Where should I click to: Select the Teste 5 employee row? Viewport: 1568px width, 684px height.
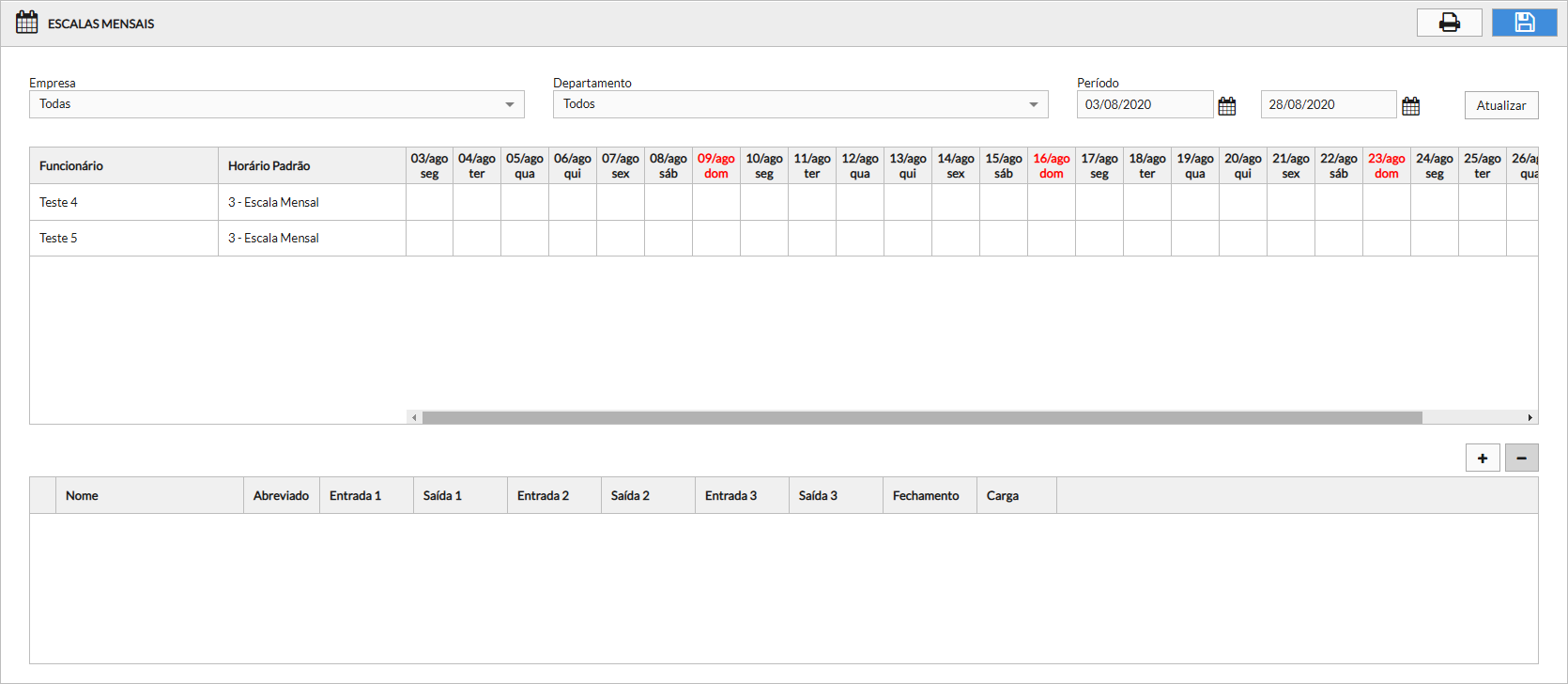click(123, 238)
